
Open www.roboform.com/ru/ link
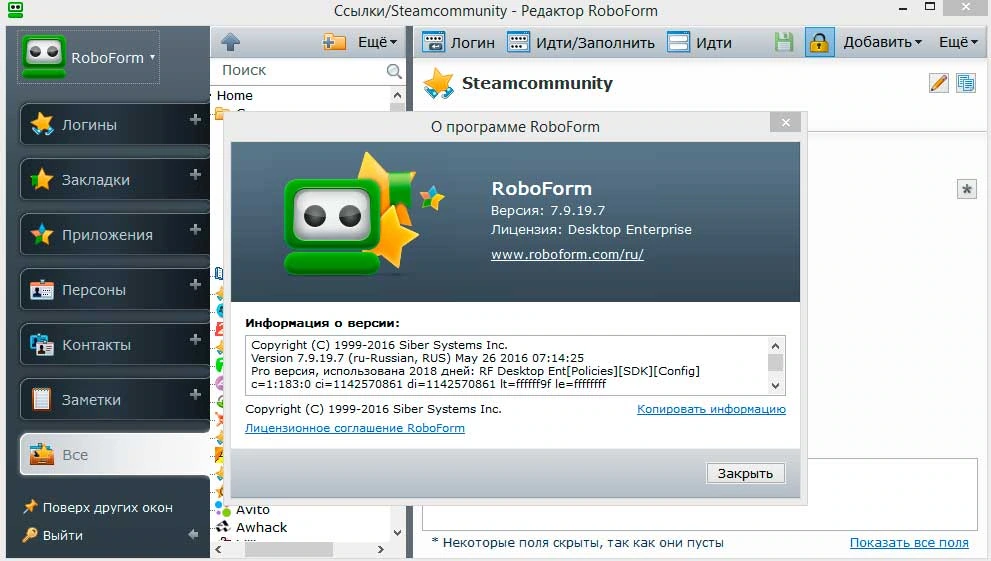click(567, 254)
